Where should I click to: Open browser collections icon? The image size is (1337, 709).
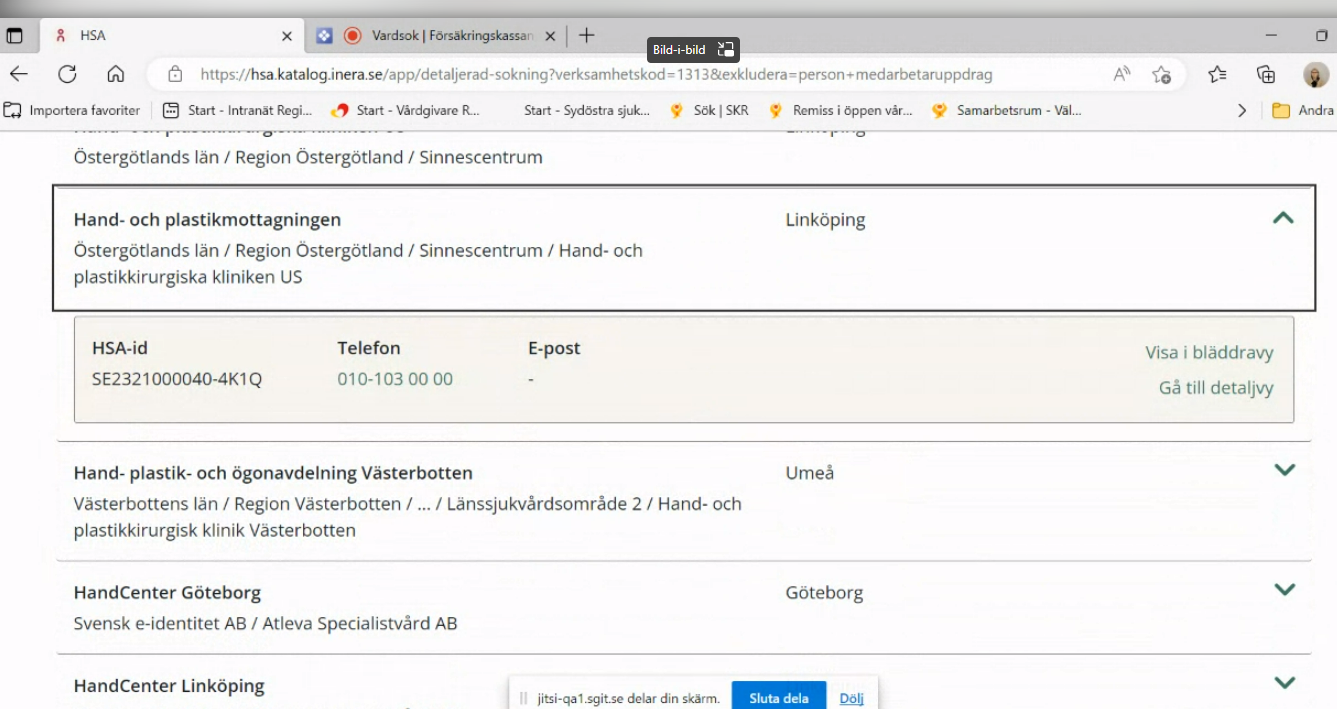point(1266,74)
